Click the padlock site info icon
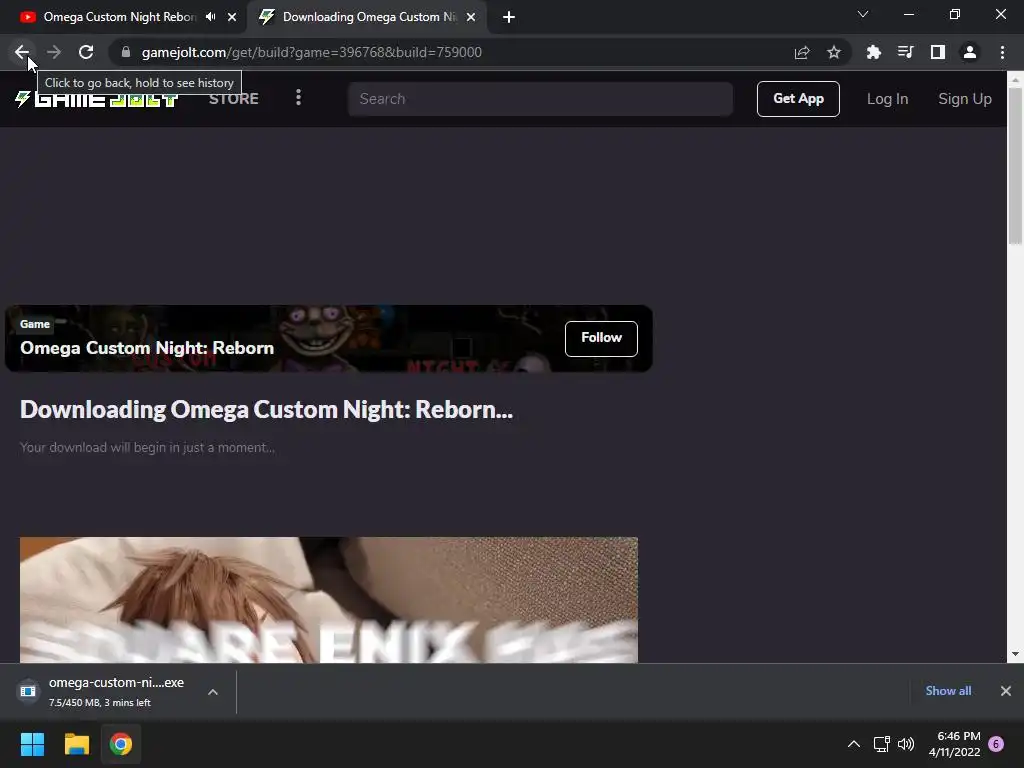 click(x=126, y=52)
